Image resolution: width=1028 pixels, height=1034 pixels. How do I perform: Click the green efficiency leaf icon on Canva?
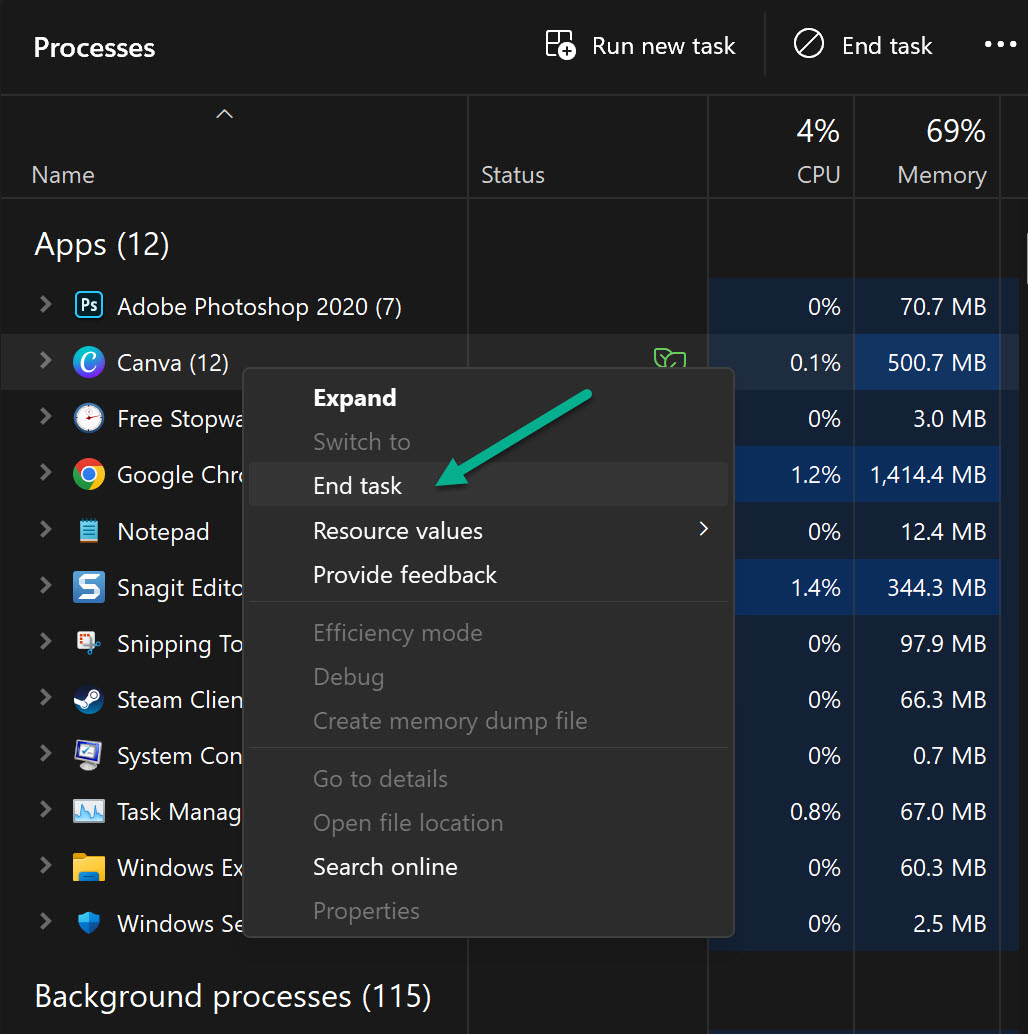pyautogui.click(x=670, y=359)
